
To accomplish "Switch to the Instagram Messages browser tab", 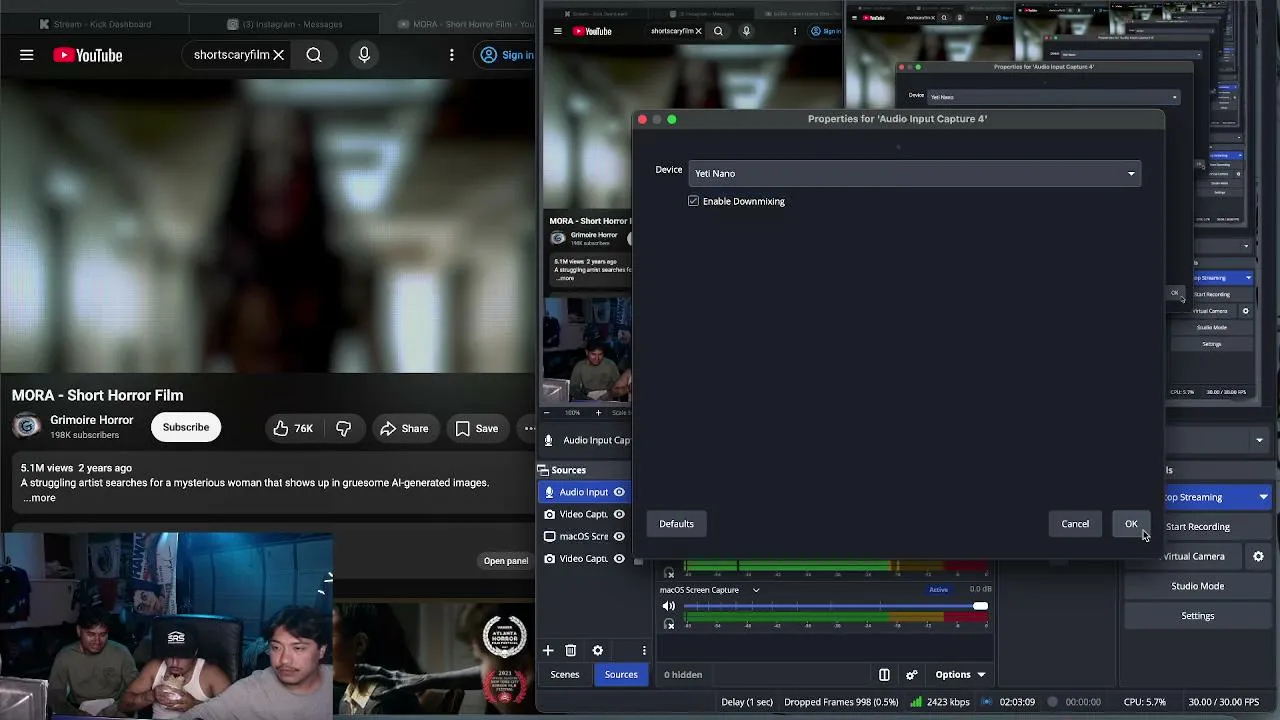I will click(x=285, y=24).
